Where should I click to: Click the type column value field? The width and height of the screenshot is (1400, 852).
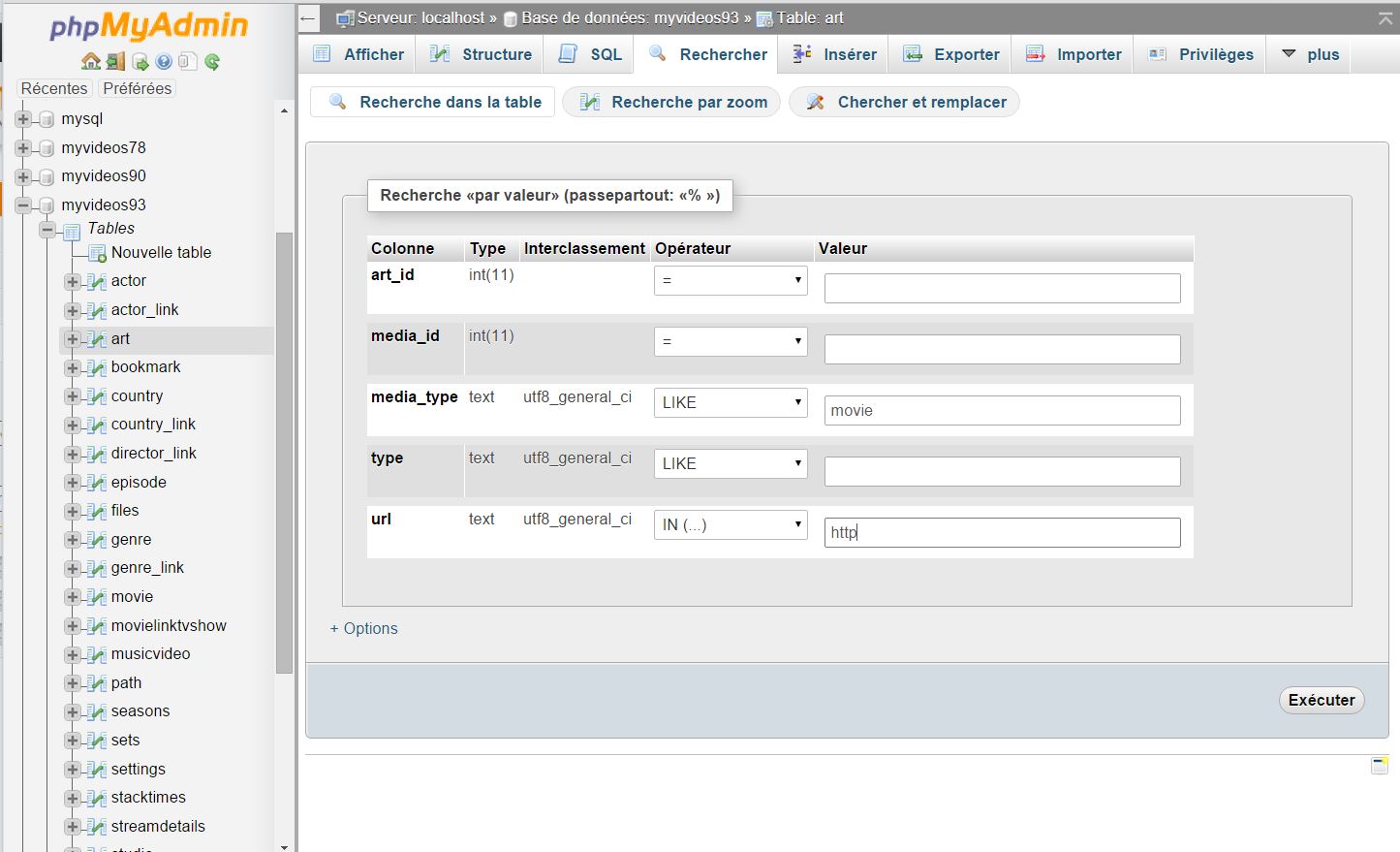click(x=1002, y=472)
